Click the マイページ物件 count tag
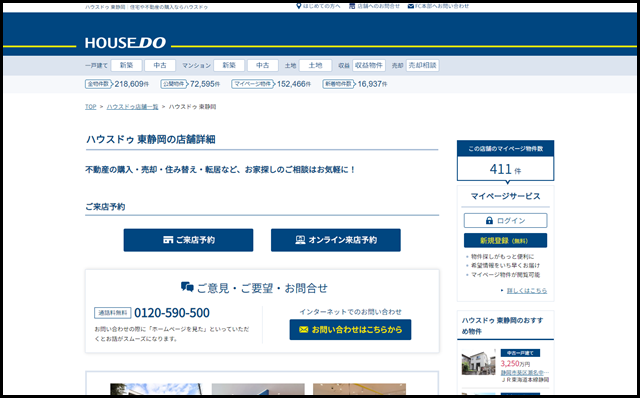640x398 pixels. 253,84
